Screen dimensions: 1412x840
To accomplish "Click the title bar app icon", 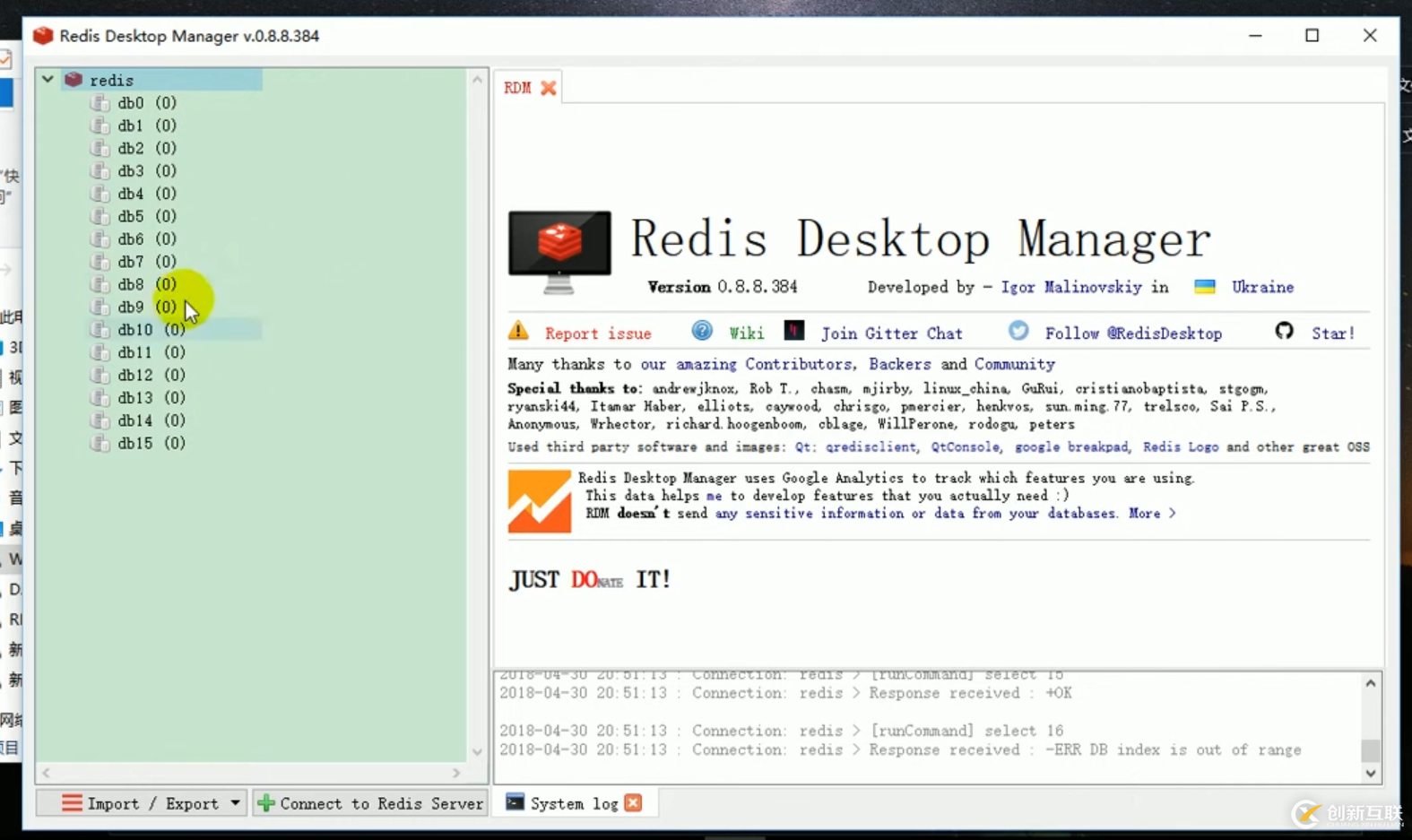I will click(43, 35).
